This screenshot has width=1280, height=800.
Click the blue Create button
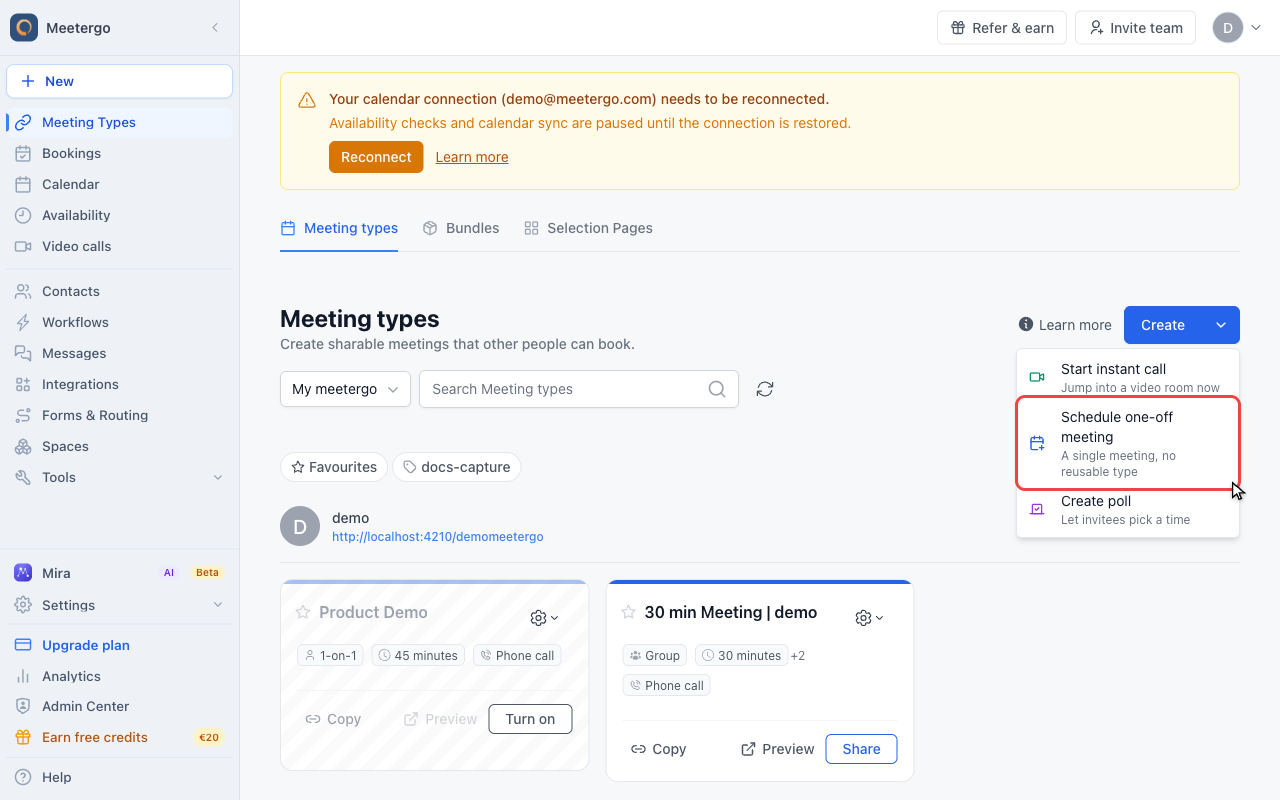coord(1163,325)
